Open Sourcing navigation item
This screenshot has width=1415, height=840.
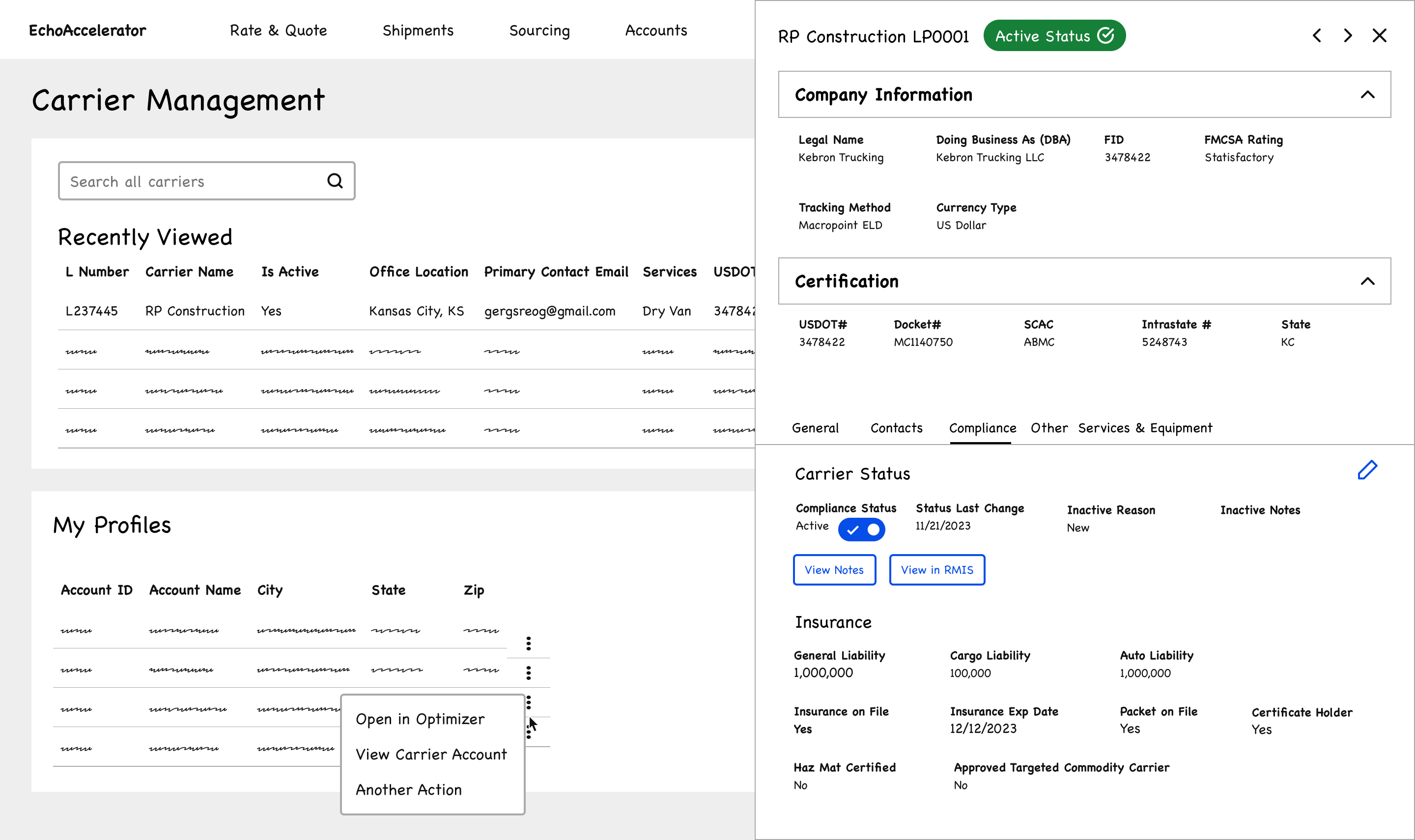tap(539, 30)
